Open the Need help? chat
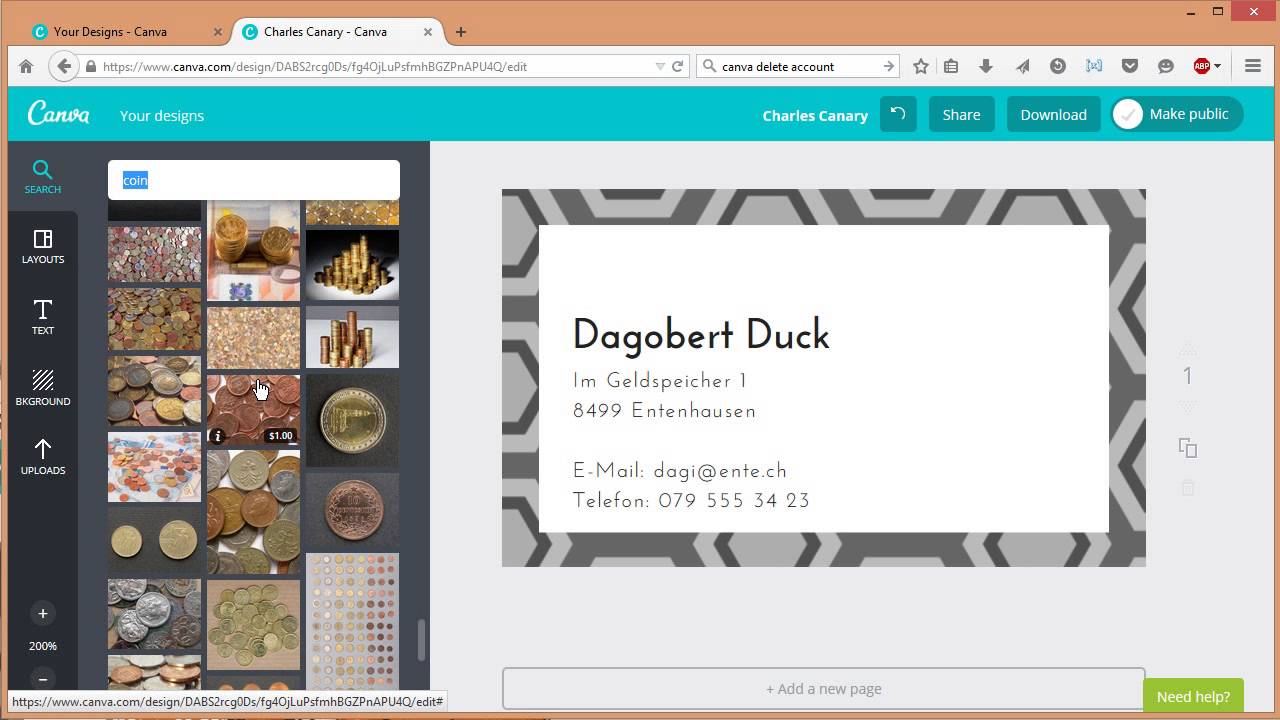 (x=1193, y=697)
